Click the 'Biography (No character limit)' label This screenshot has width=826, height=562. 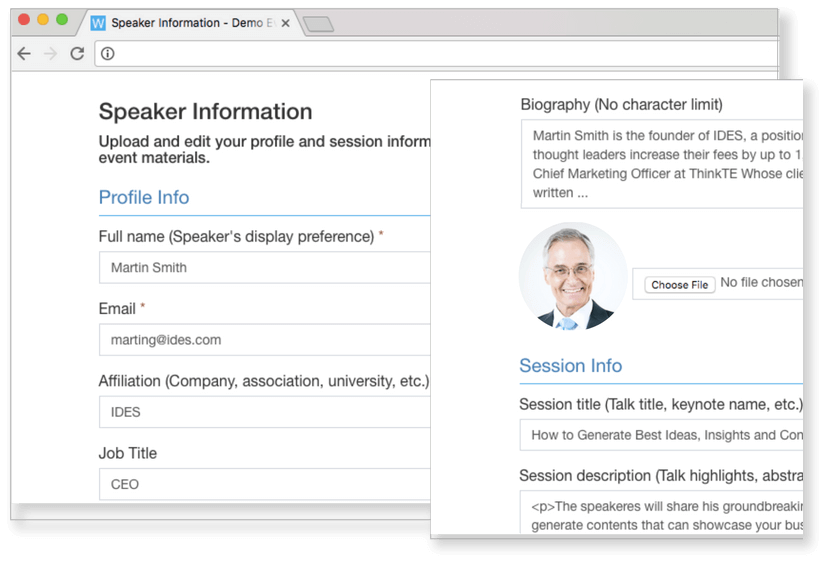point(622,104)
